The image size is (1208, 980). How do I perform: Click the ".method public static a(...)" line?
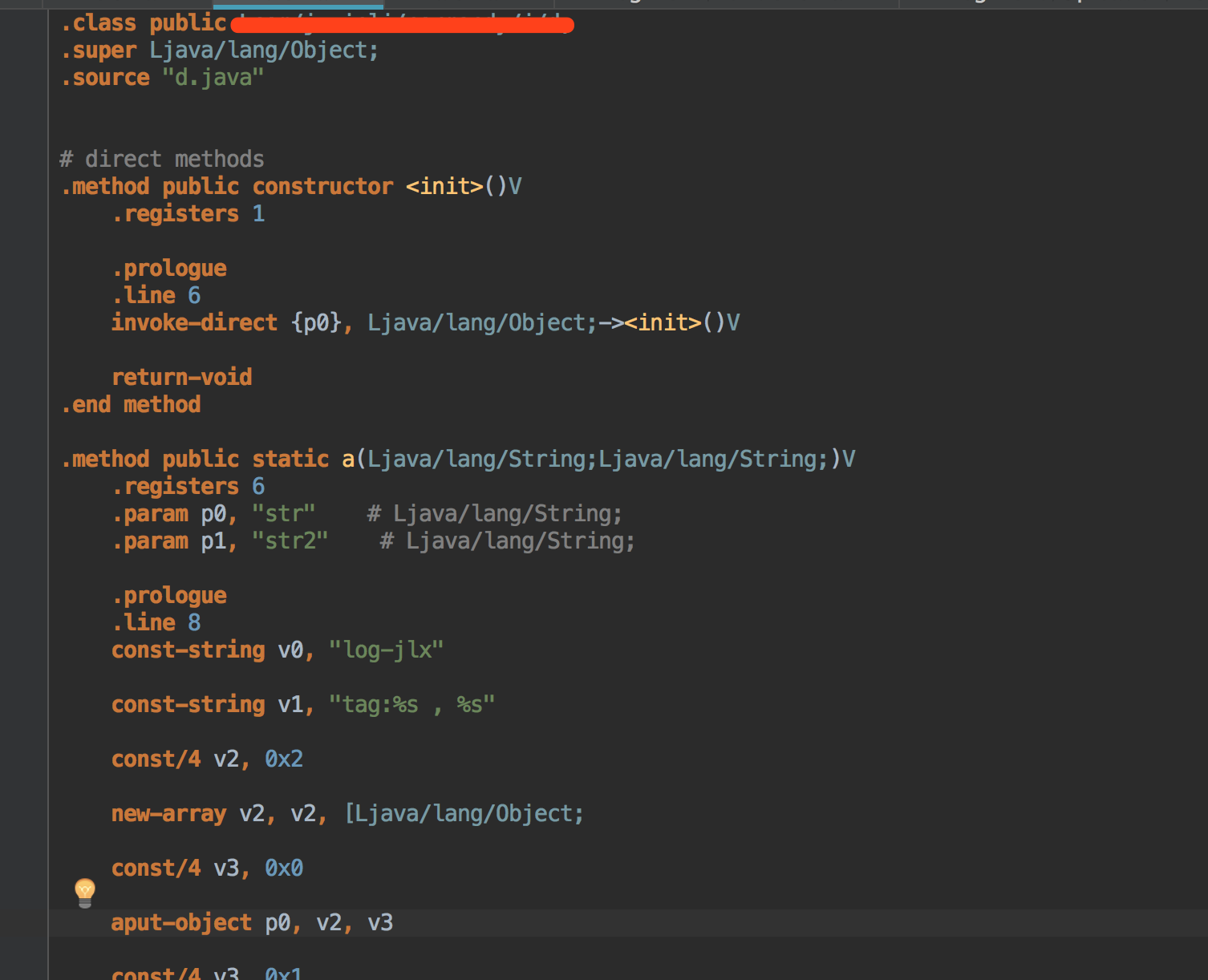459,460
